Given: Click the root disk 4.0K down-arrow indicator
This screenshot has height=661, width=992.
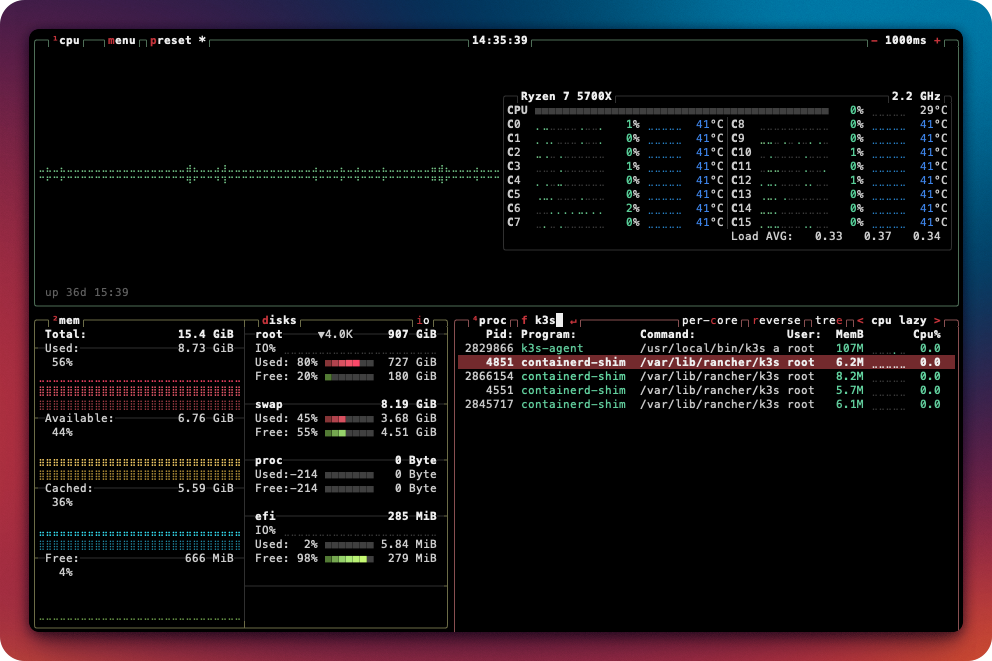Looking at the screenshot, I should pyautogui.click(x=335, y=335).
